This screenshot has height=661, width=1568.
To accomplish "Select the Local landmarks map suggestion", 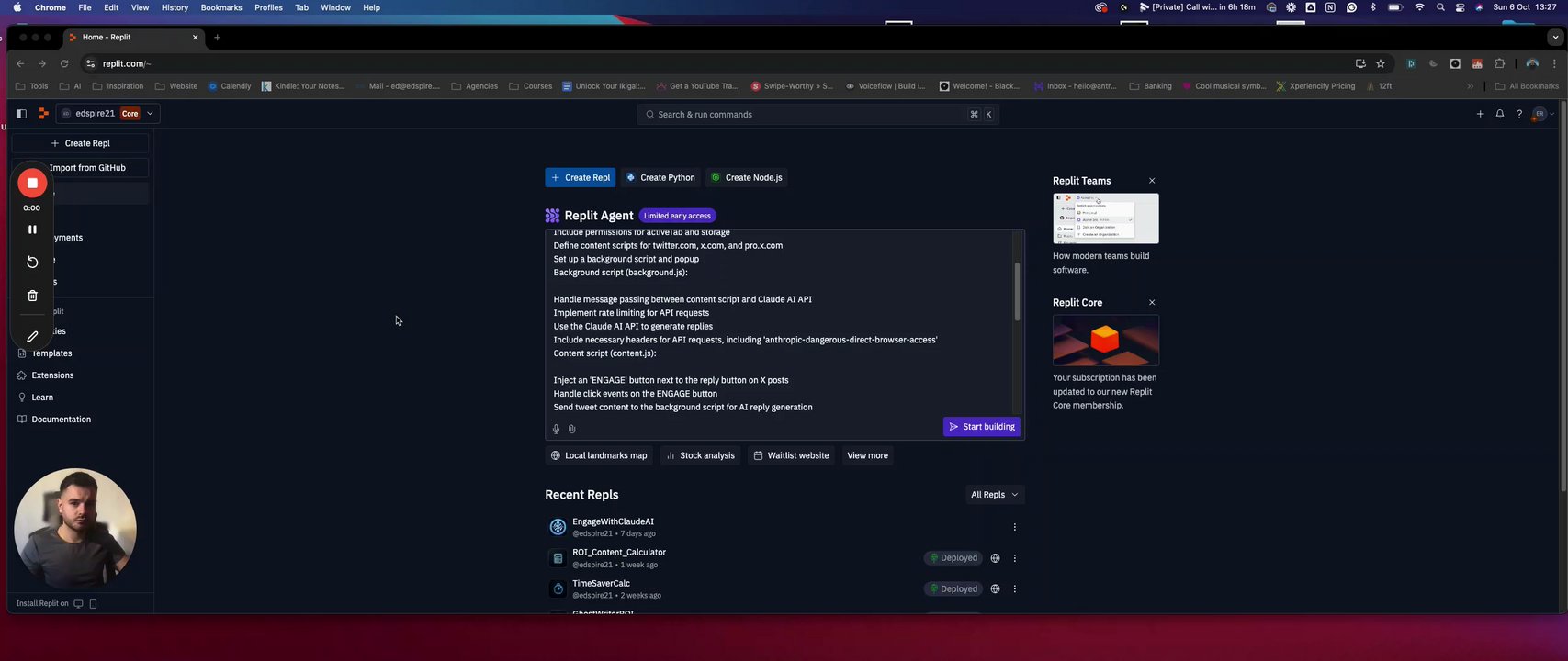I will coord(599,455).
